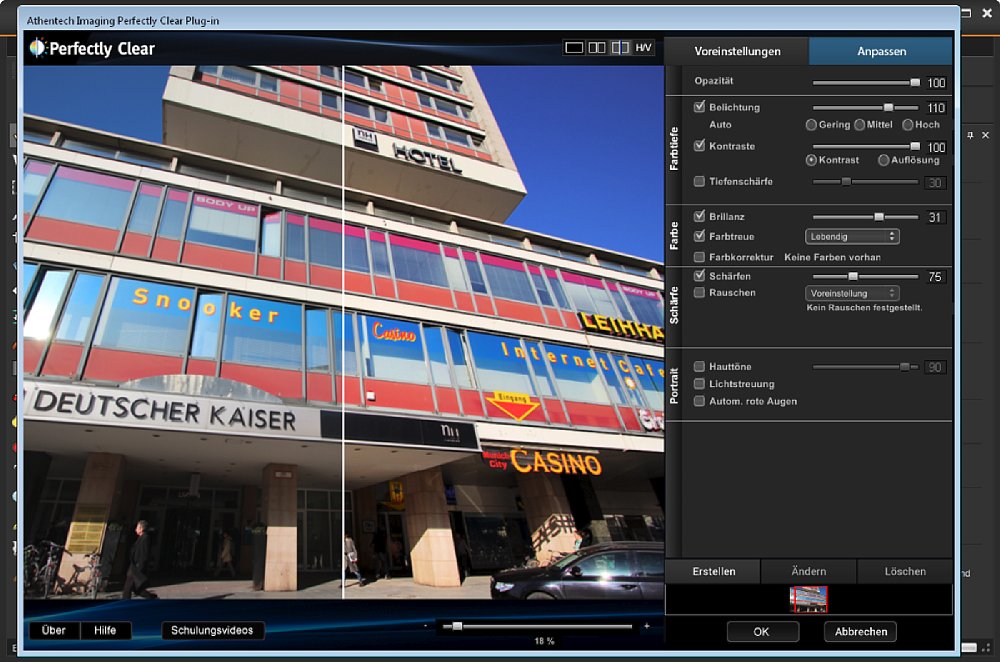
Task: Click the Brillanz slider handle
Action: coord(879,217)
